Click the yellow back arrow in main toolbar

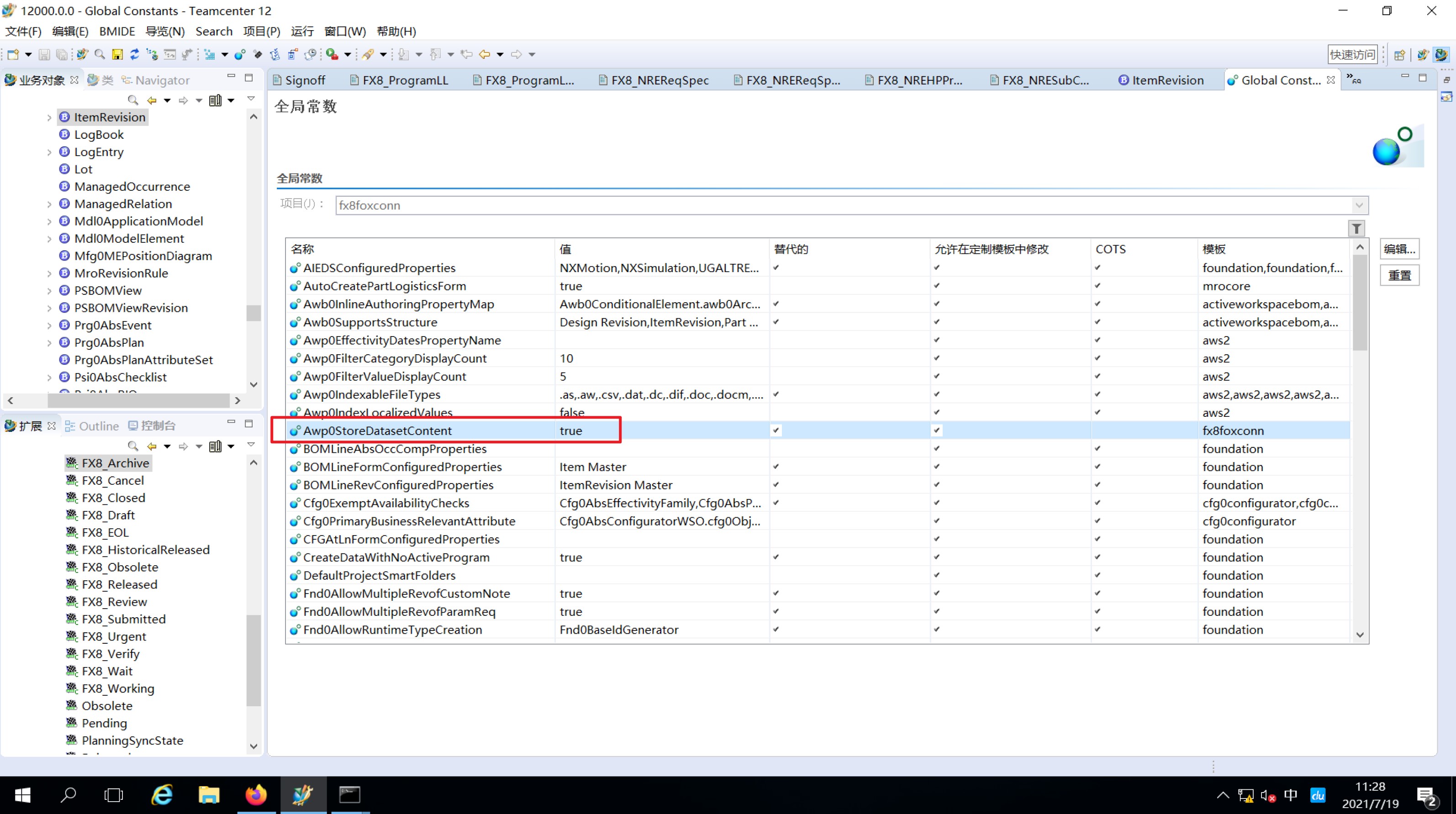click(485, 54)
